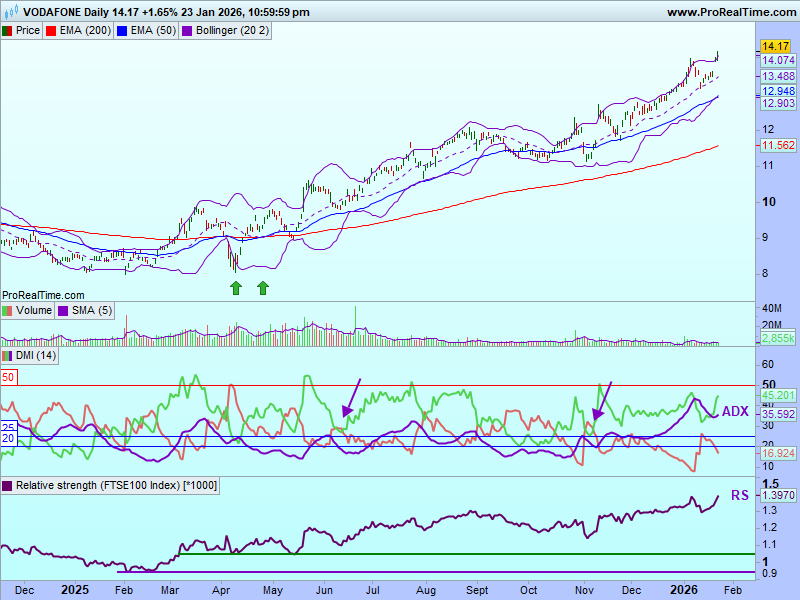
Task: Click the second green up arrow near May
Action: [263, 288]
